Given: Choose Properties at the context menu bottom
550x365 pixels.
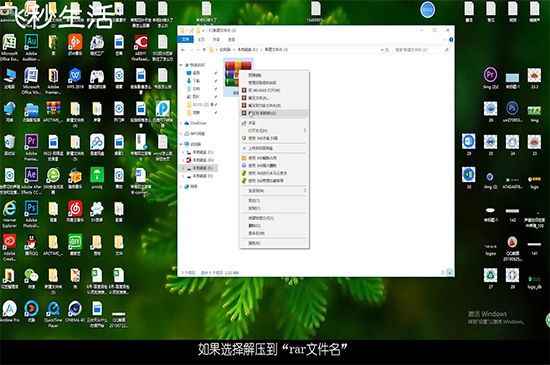Looking at the screenshot, I should pos(254,243).
